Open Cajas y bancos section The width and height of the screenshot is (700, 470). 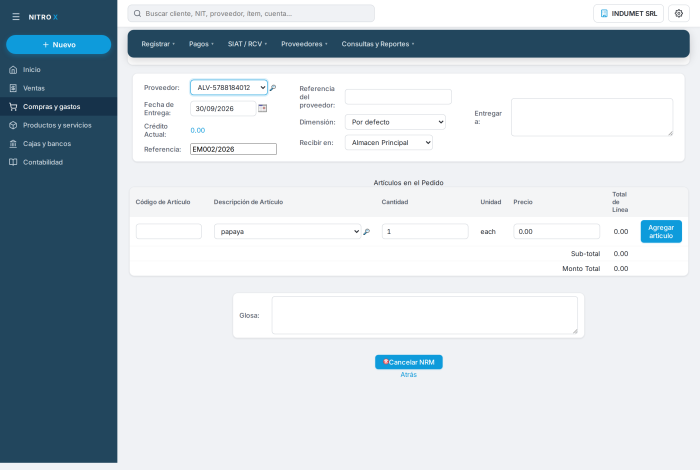point(58,144)
